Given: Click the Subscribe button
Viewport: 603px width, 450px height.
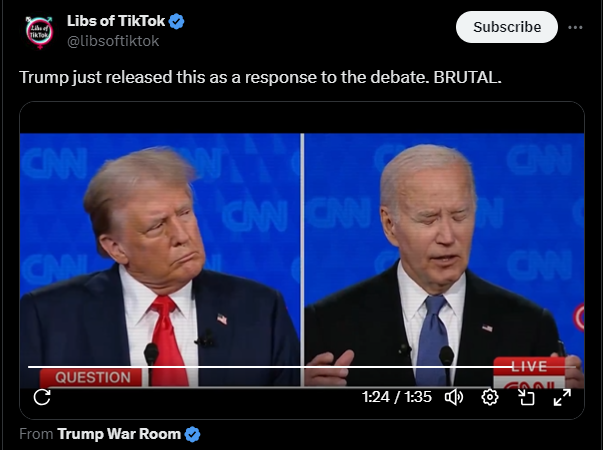Looking at the screenshot, I should click(507, 27).
